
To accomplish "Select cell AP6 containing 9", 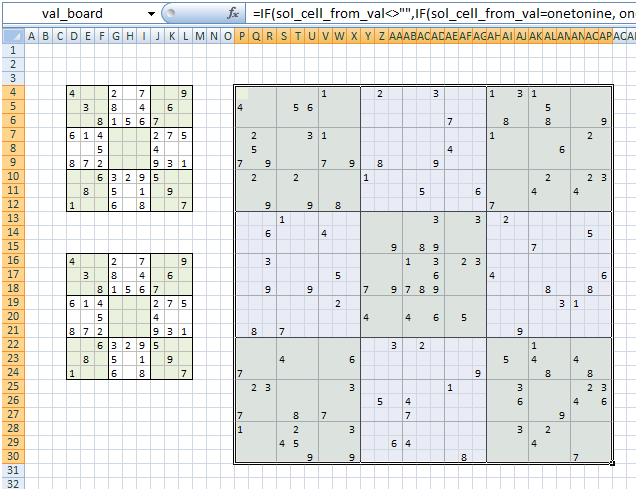I will [x=605, y=121].
